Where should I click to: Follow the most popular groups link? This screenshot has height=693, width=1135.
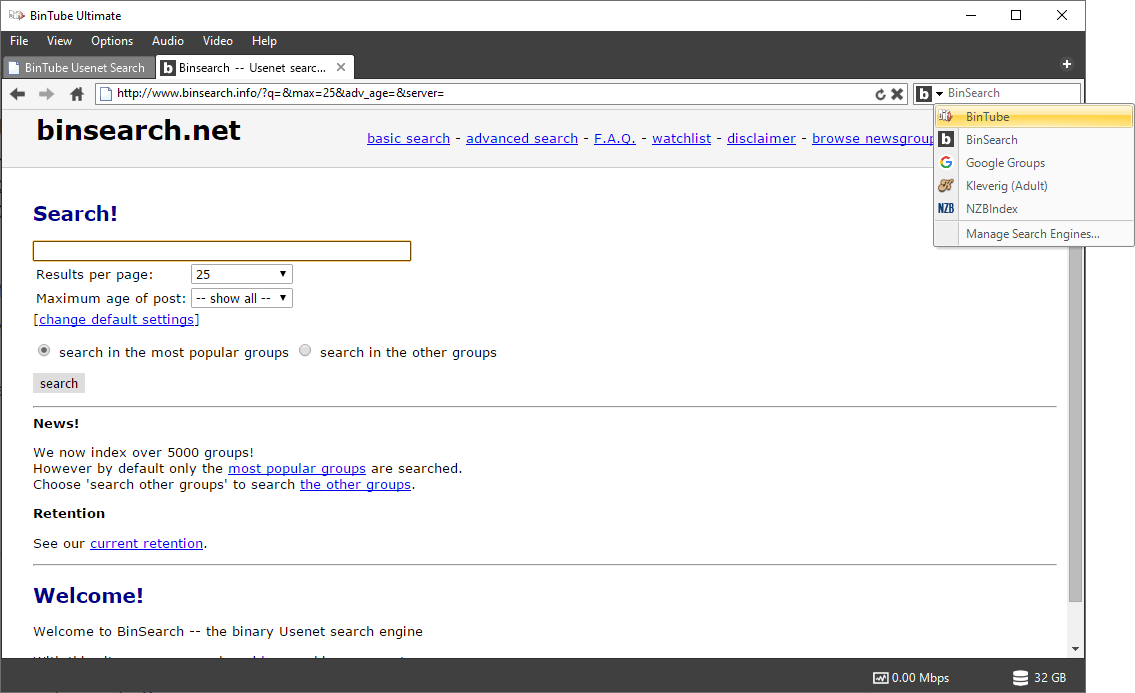297,469
